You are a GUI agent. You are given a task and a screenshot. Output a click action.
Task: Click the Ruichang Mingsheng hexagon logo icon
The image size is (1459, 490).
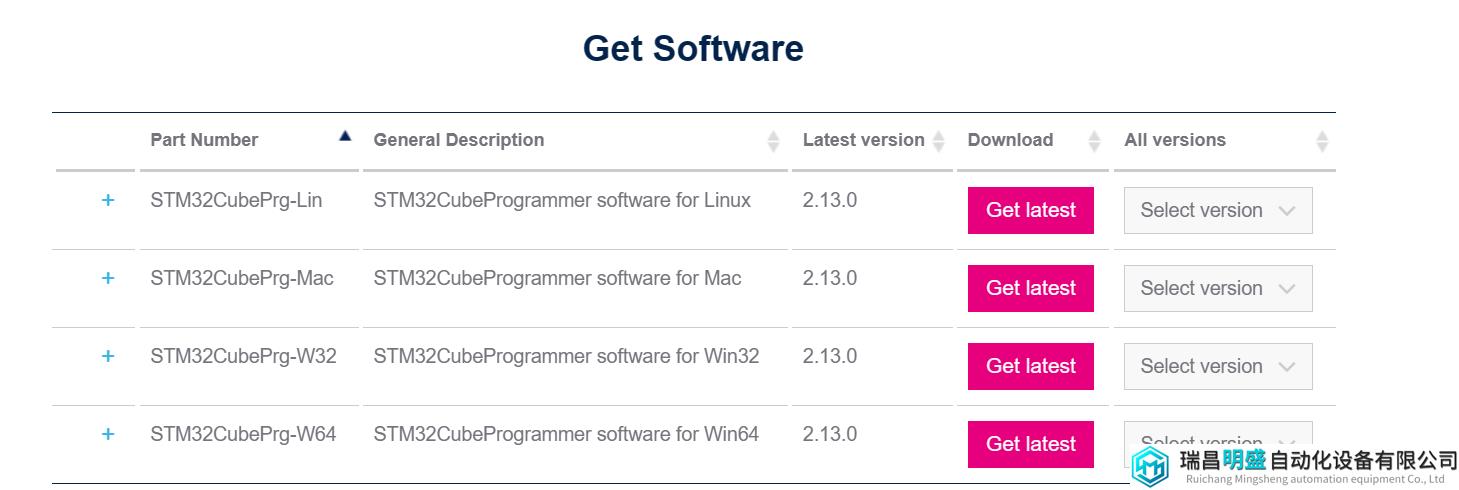[x=1150, y=466]
